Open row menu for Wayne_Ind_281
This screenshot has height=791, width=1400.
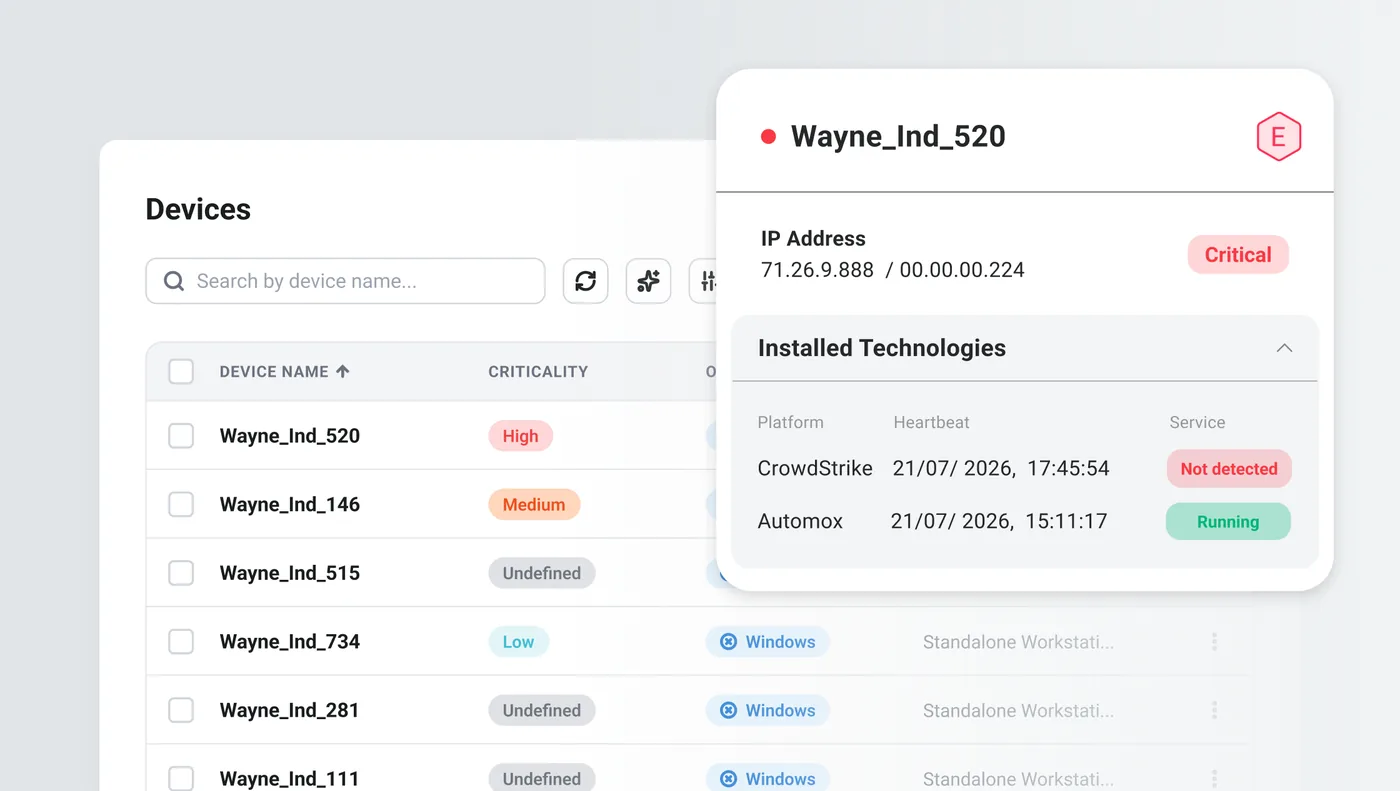[x=1214, y=710]
